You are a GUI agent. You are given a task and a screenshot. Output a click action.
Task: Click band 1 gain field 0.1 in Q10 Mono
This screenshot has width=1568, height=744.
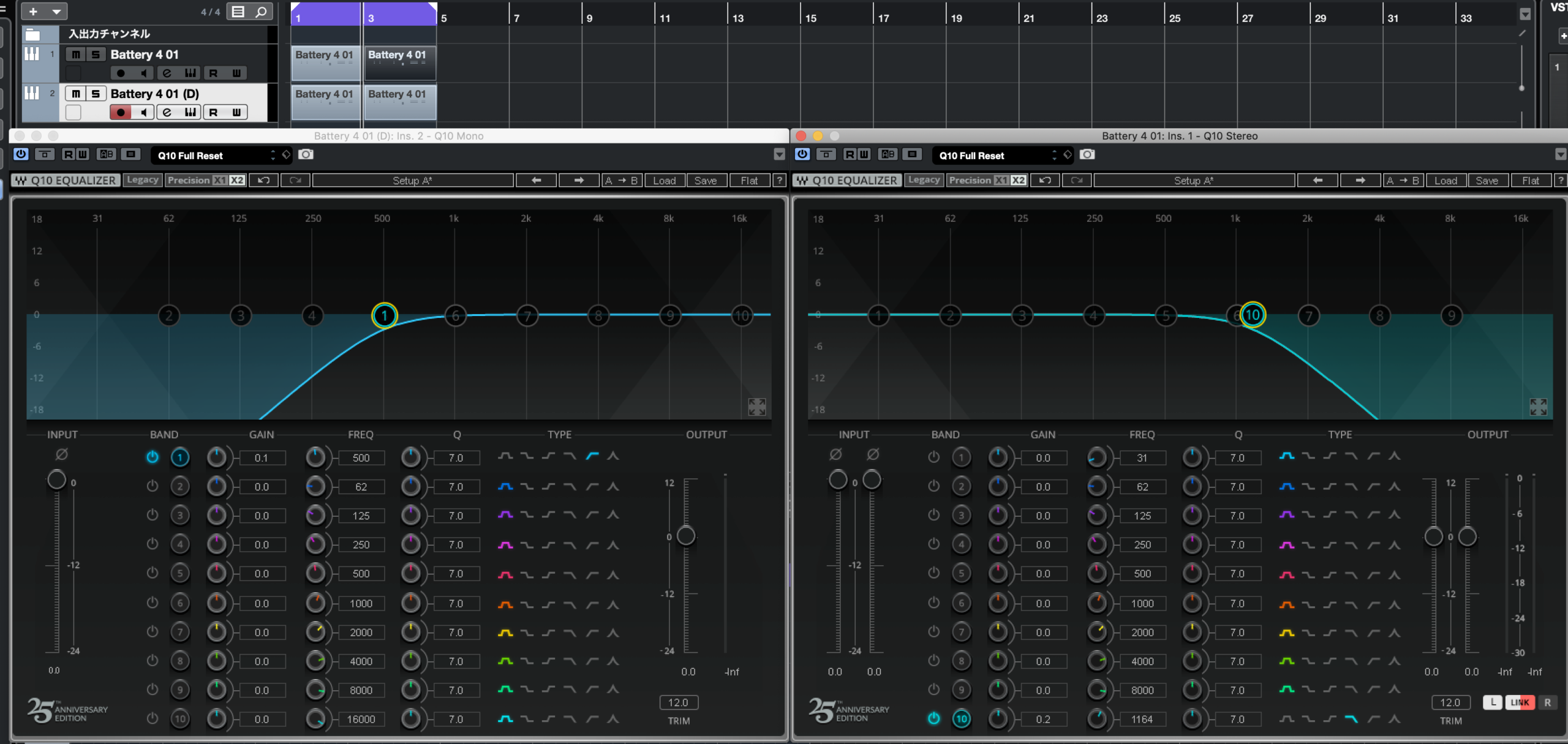262,458
